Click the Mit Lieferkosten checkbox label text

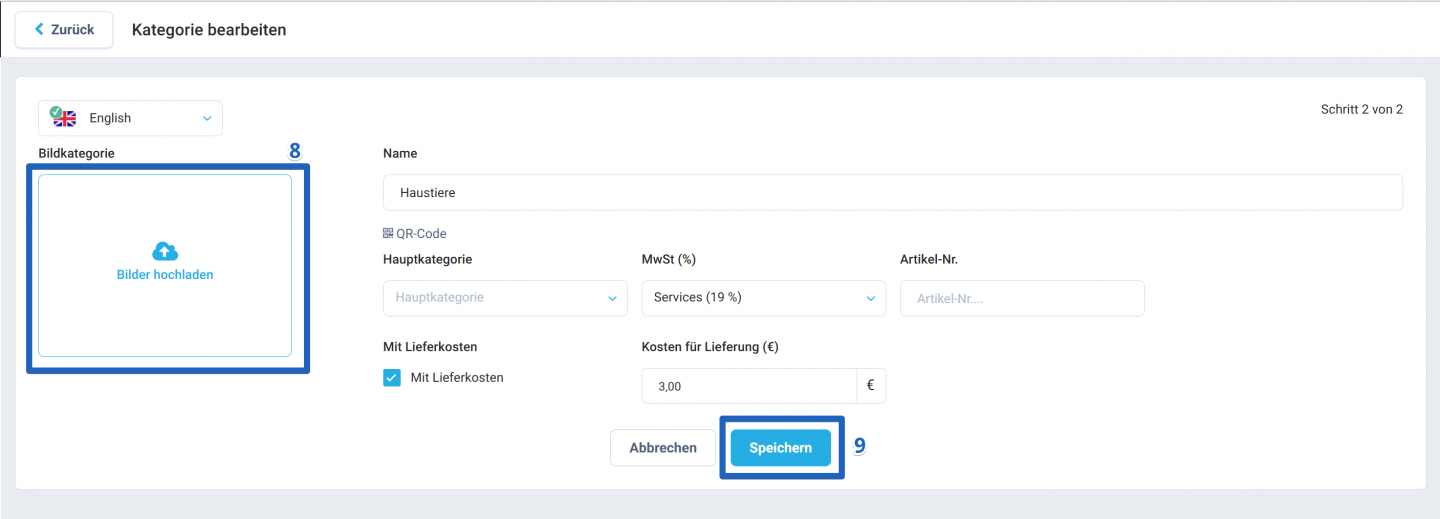tap(457, 378)
